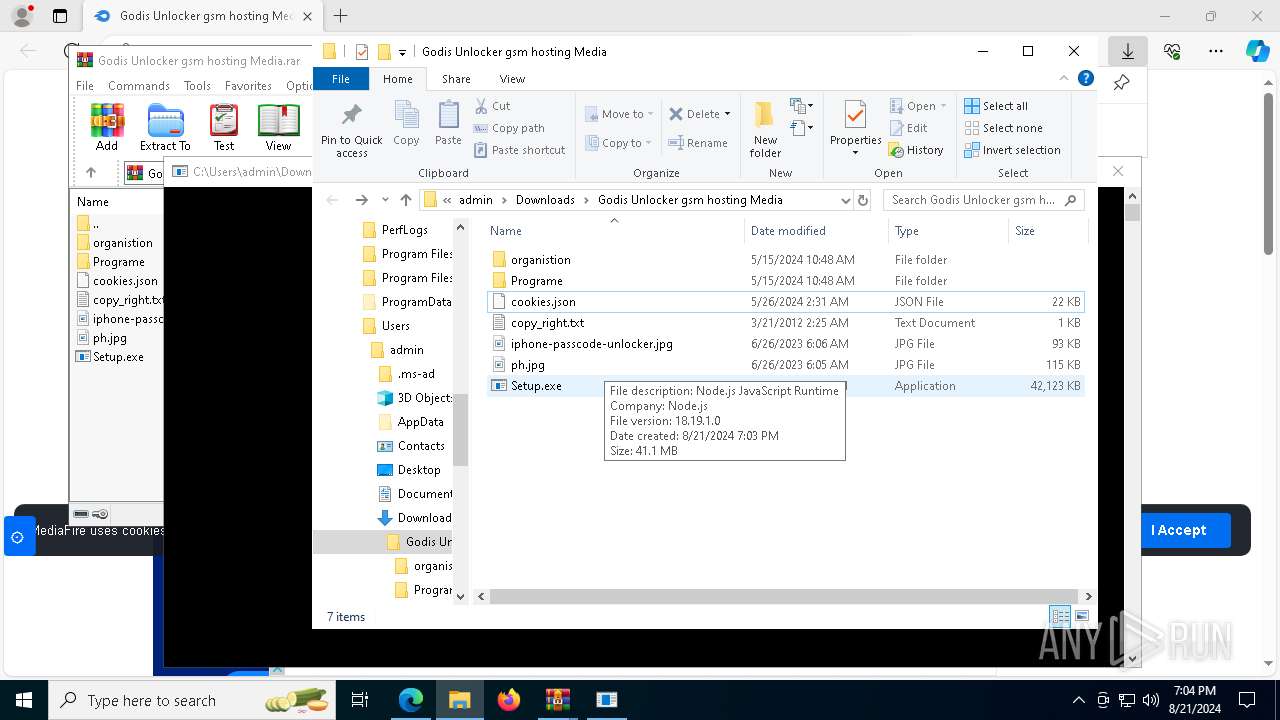Select Desktop in navigation tree
The image size is (1280, 720).
[x=419, y=470]
